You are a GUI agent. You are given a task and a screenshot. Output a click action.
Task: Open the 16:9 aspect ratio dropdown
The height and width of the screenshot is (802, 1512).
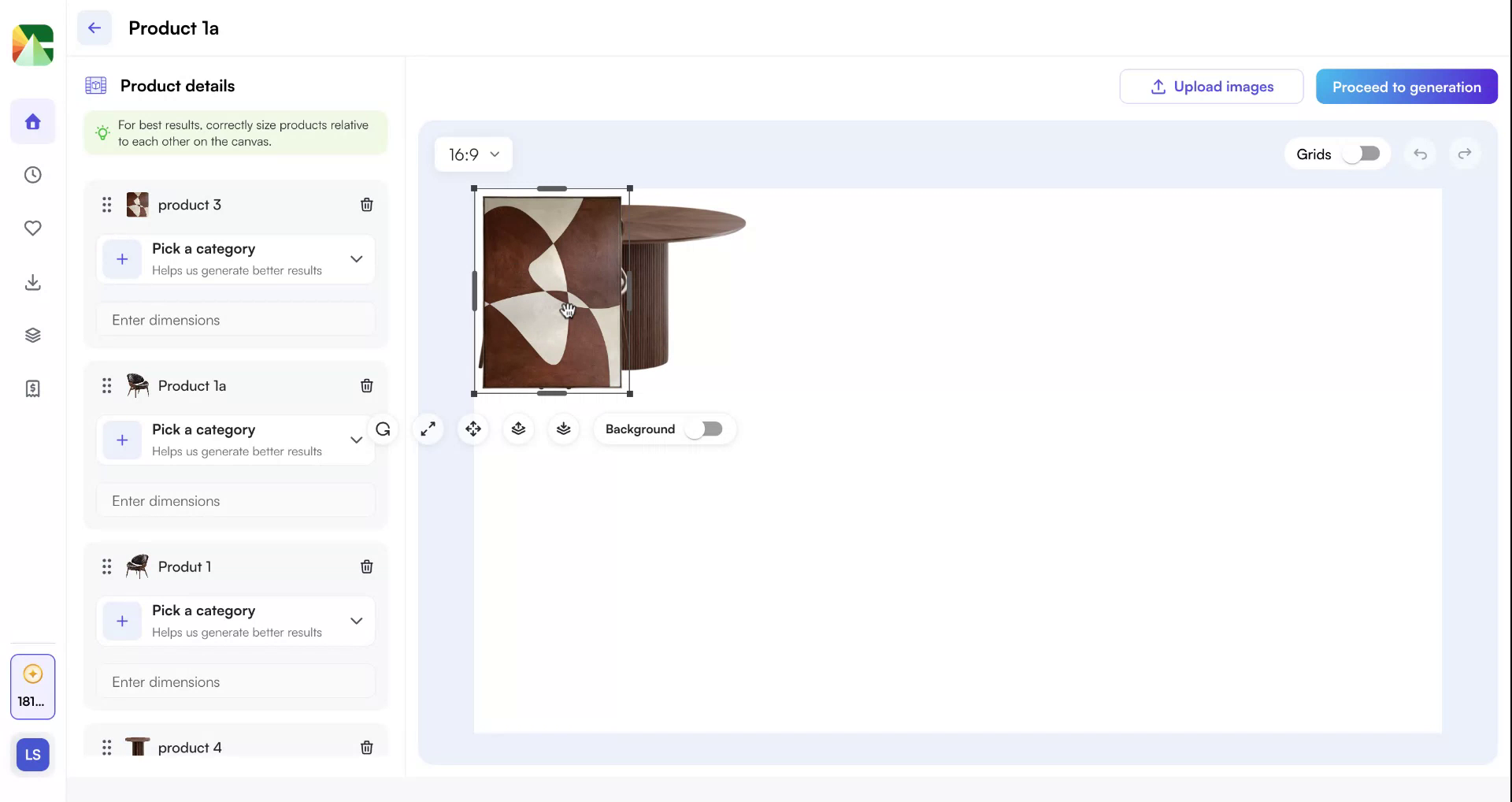(x=472, y=154)
